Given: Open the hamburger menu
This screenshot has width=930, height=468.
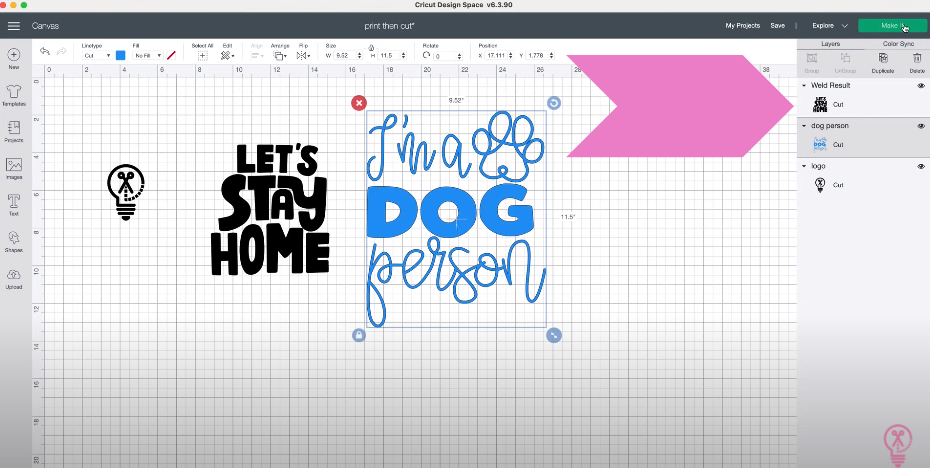Looking at the screenshot, I should (x=14, y=26).
